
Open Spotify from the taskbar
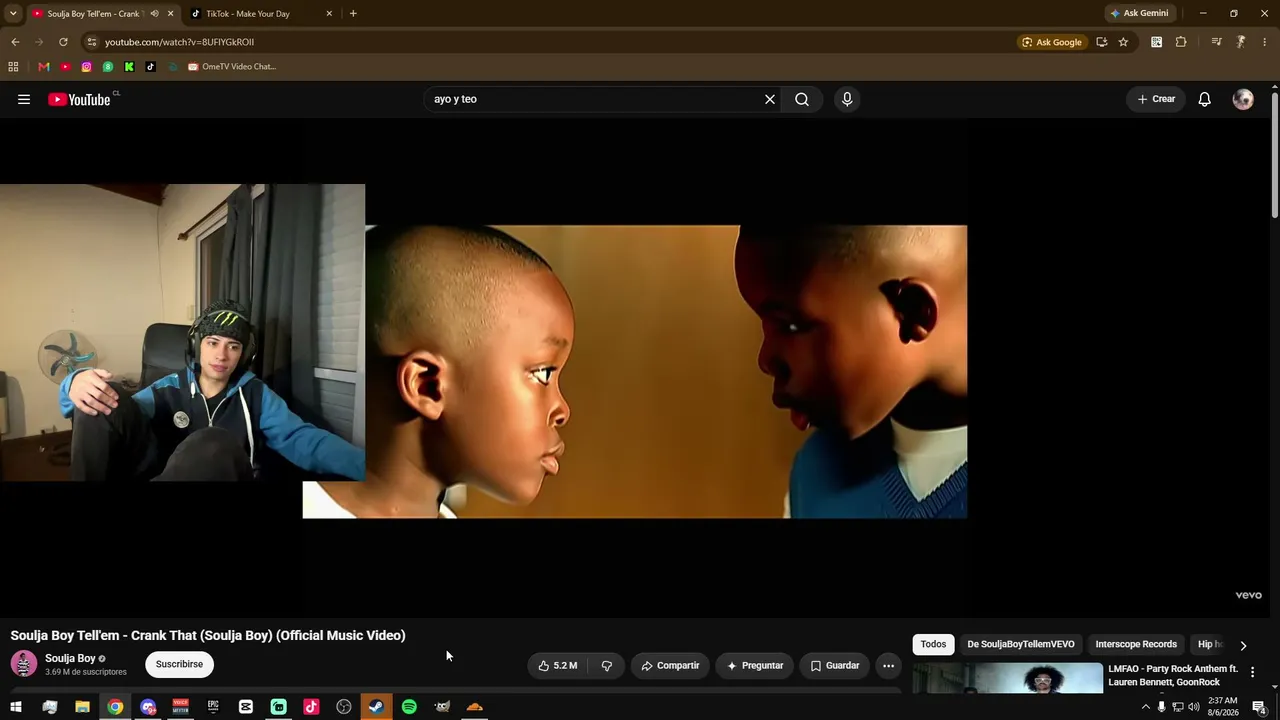(409, 707)
